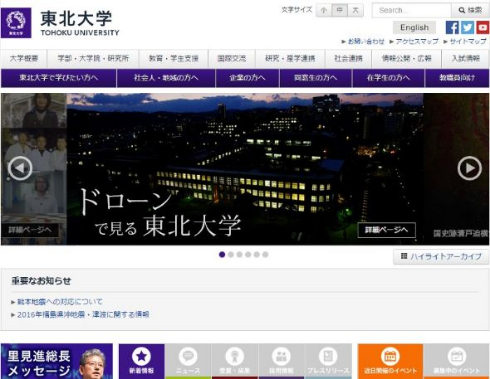Viewport: 490px width, 379px height.
Task: Go to 東北大学で学びたい方へ section
Action: [x=59, y=78]
